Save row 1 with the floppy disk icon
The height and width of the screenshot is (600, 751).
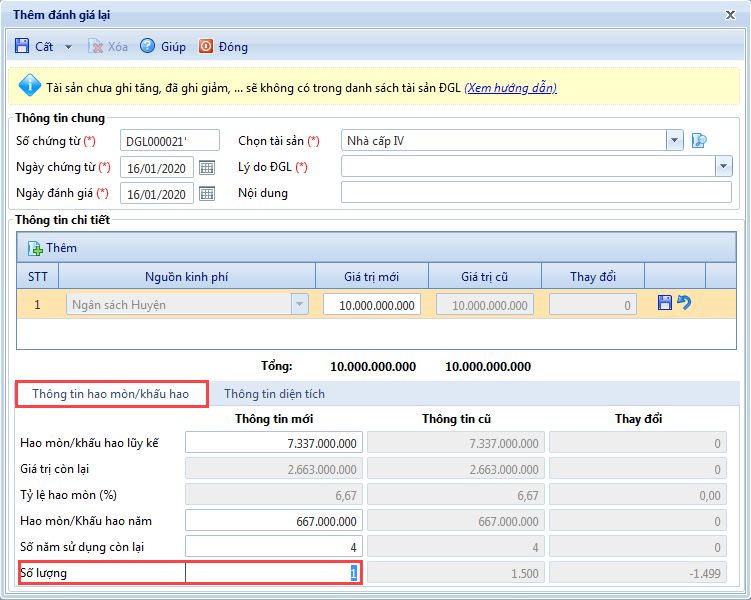[664, 303]
